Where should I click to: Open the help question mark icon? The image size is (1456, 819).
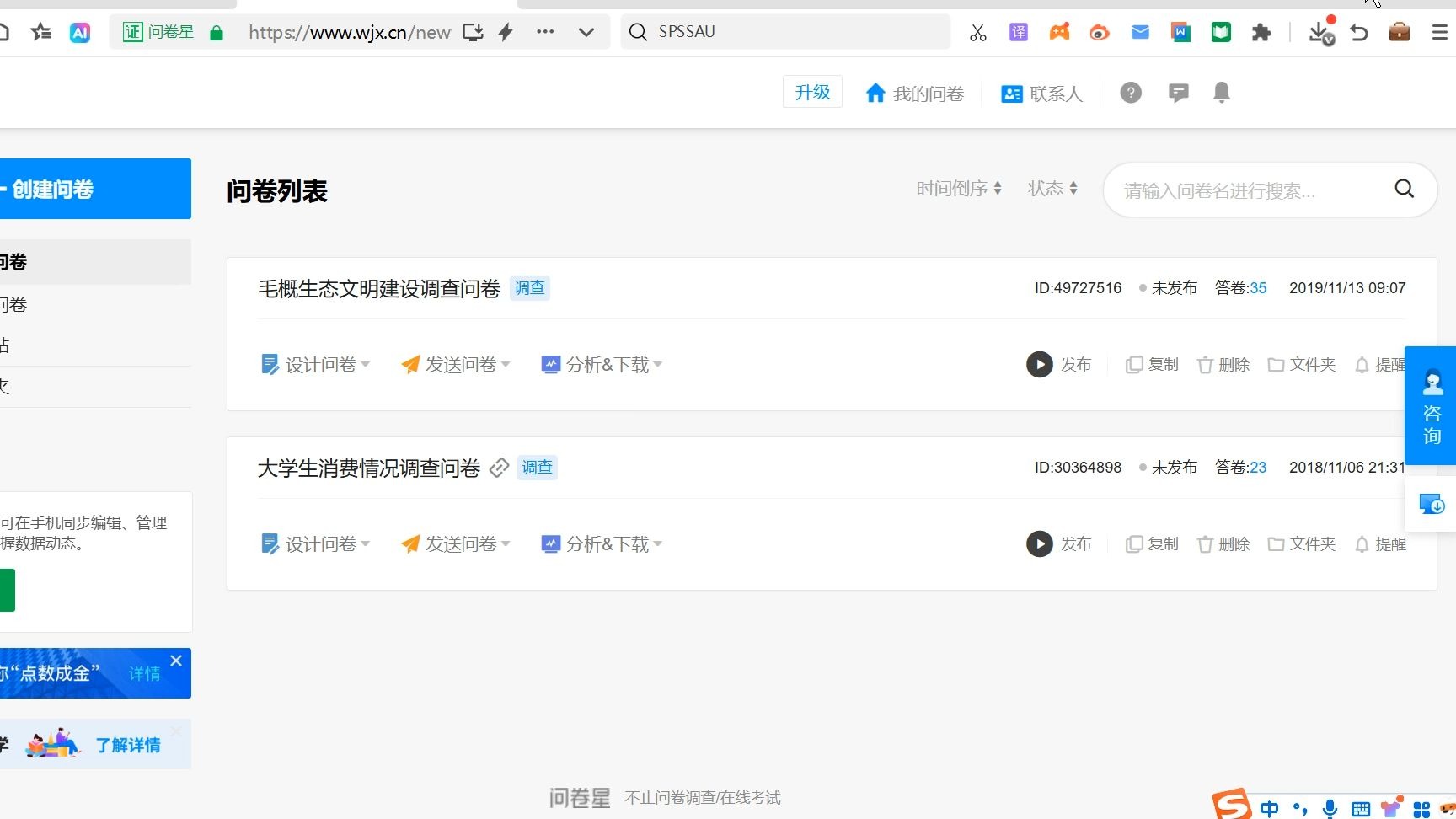(1131, 93)
